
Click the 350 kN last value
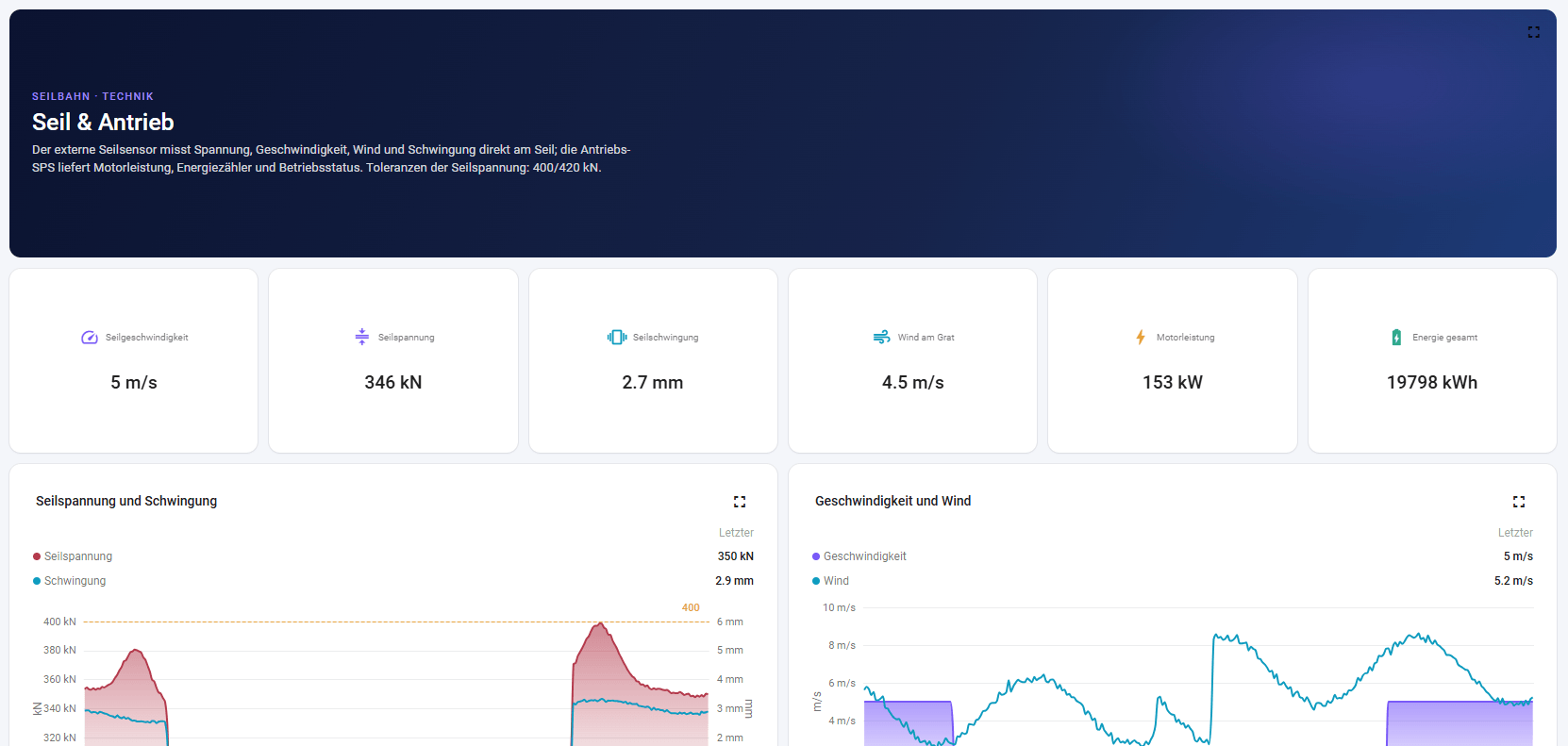[736, 556]
